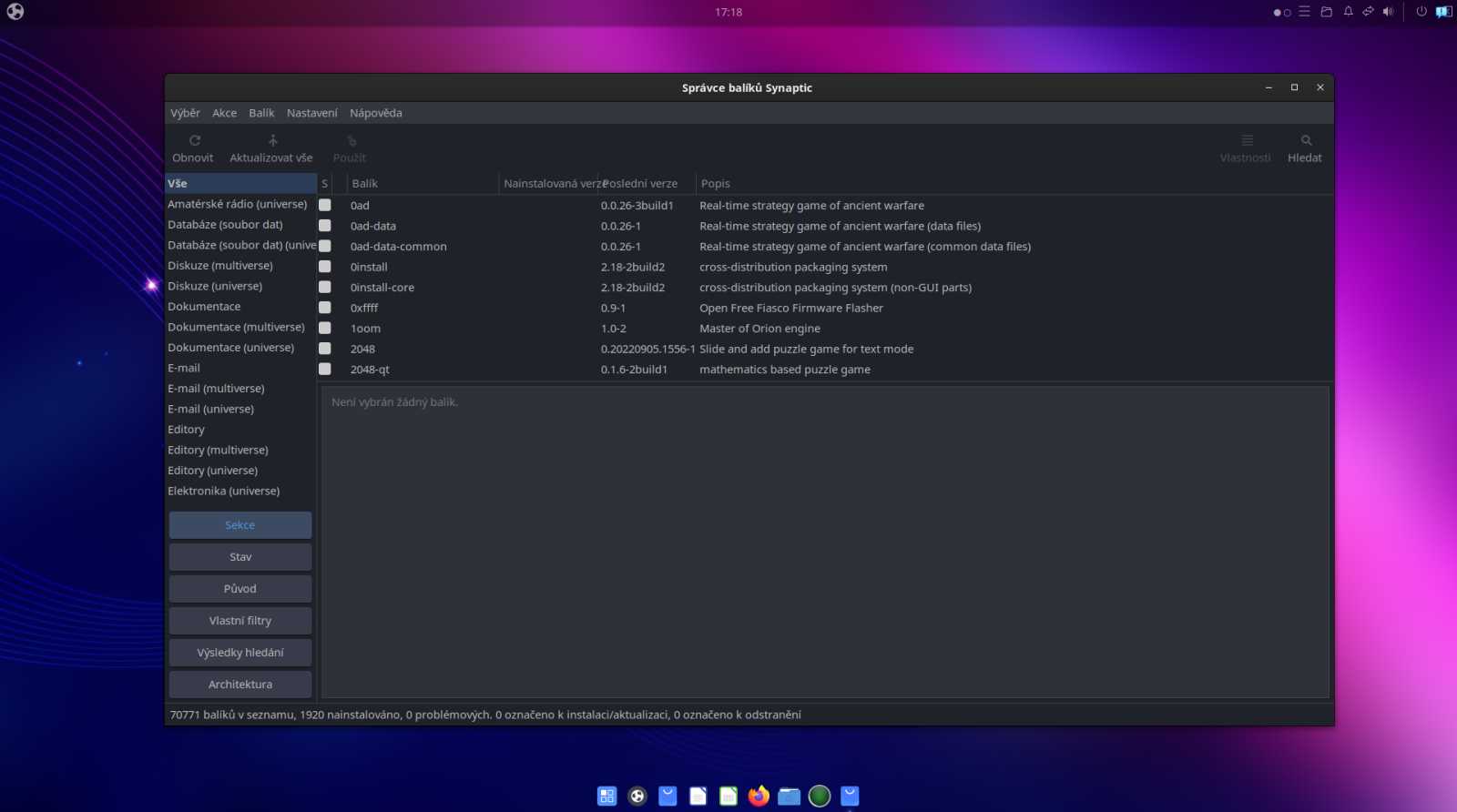The height and width of the screenshot is (812, 1457).
Task: Sort by the Poslední verze column header
Action: coord(647,184)
